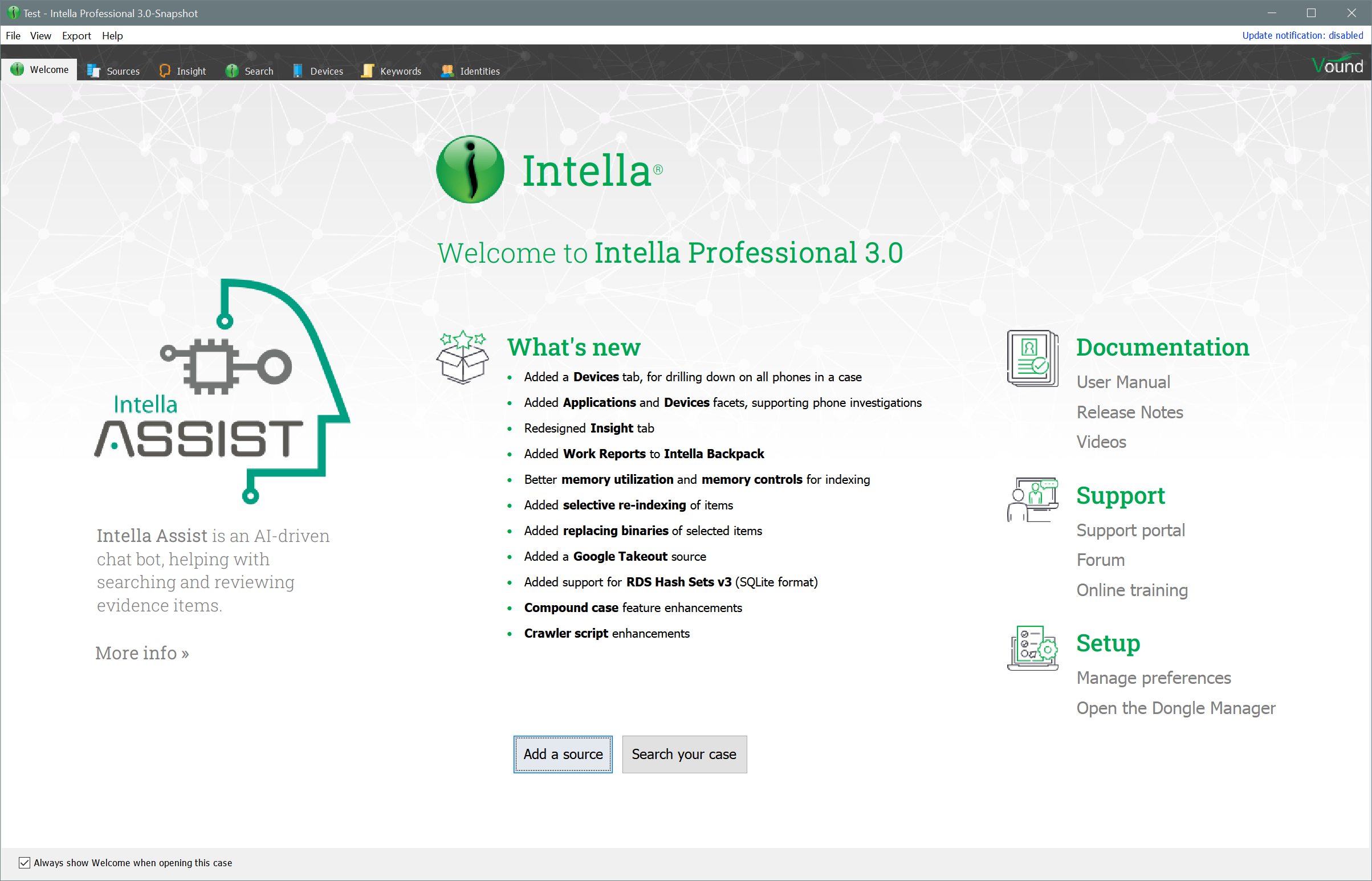Viewport: 1372px width, 881px height.
Task: Open the Identities tab
Action: coord(470,71)
